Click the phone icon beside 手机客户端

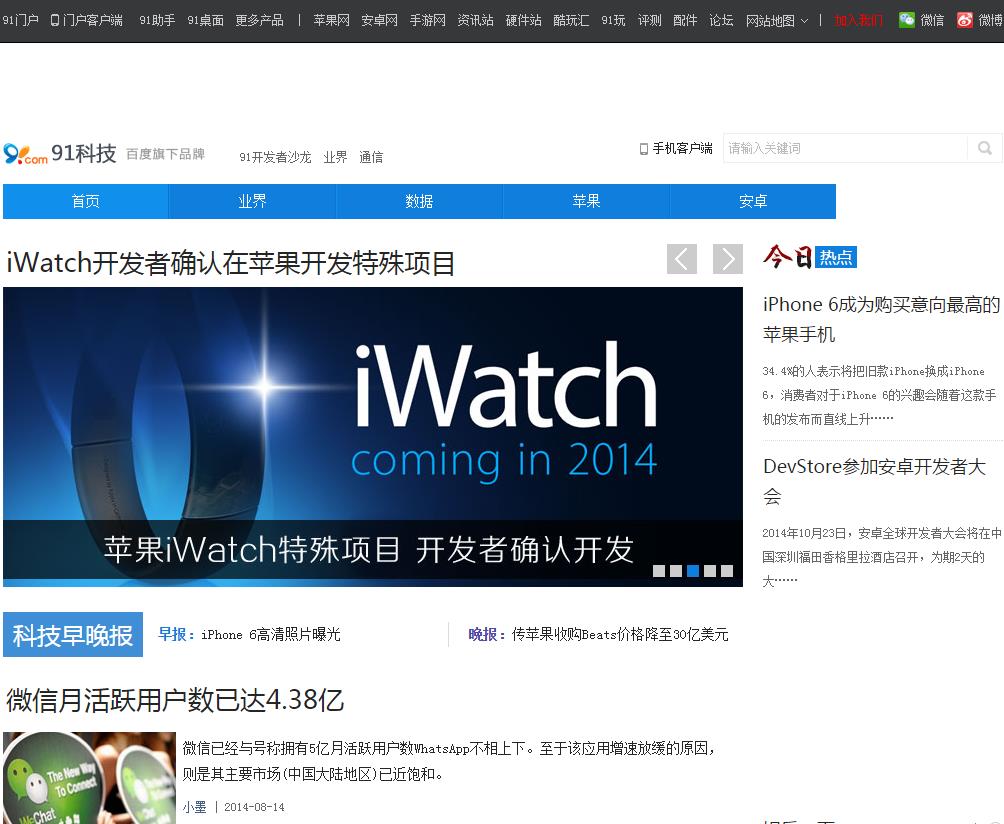click(x=644, y=149)
